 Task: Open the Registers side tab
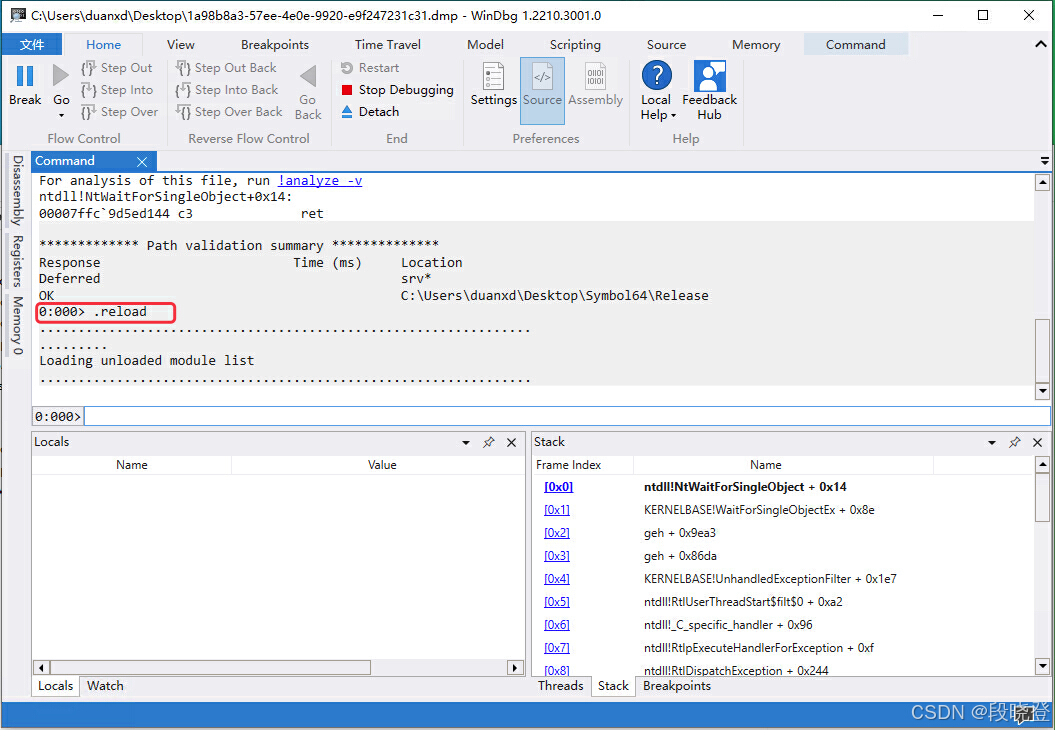coord(18,261)
